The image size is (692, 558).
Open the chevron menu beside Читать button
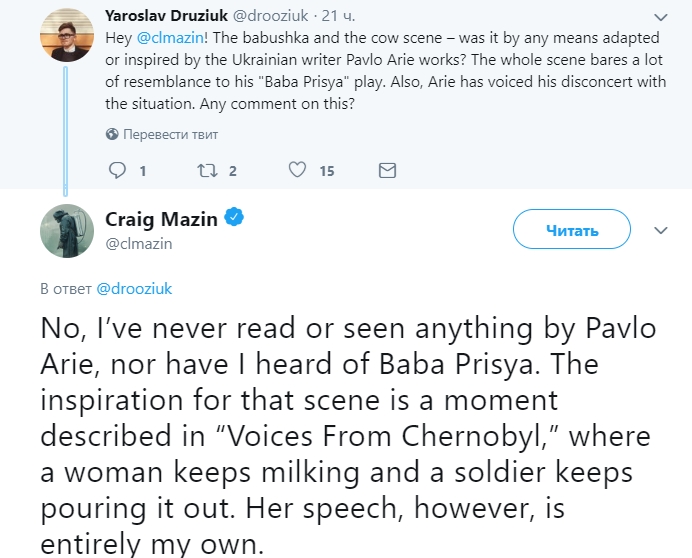point(660,230)
